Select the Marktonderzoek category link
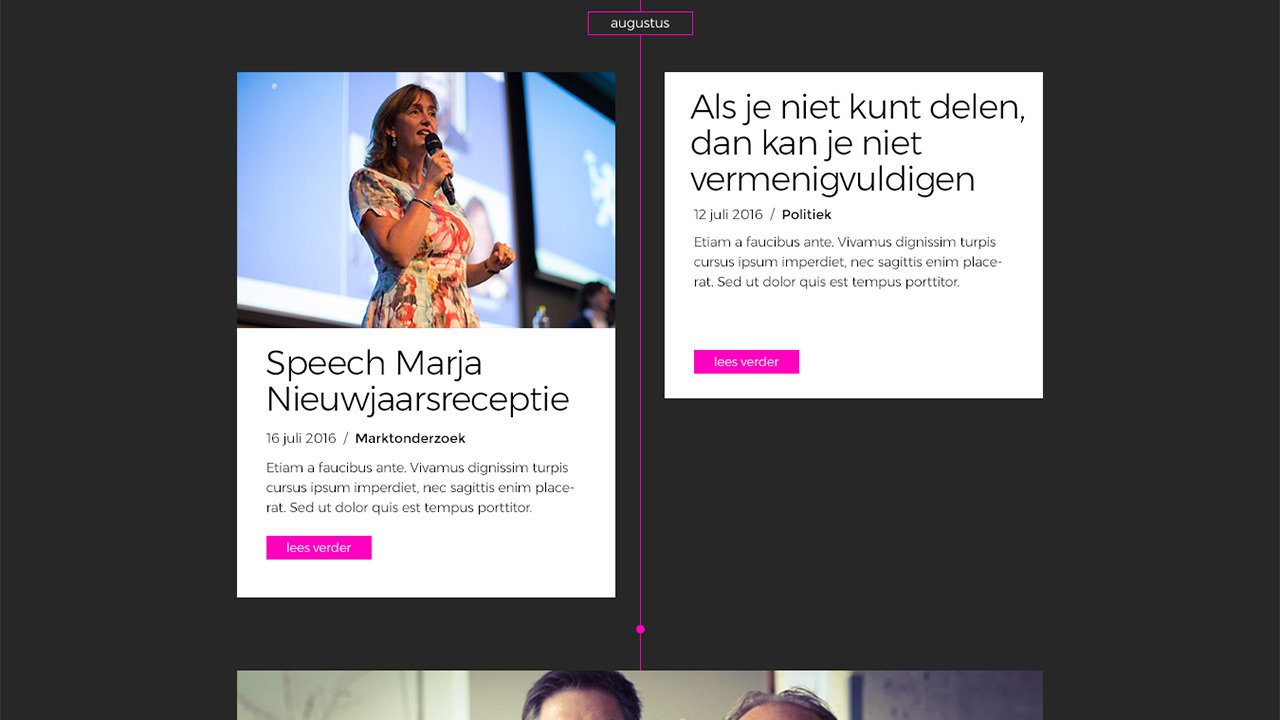The height and width of the screenshot is (720, 1280). 410,438
